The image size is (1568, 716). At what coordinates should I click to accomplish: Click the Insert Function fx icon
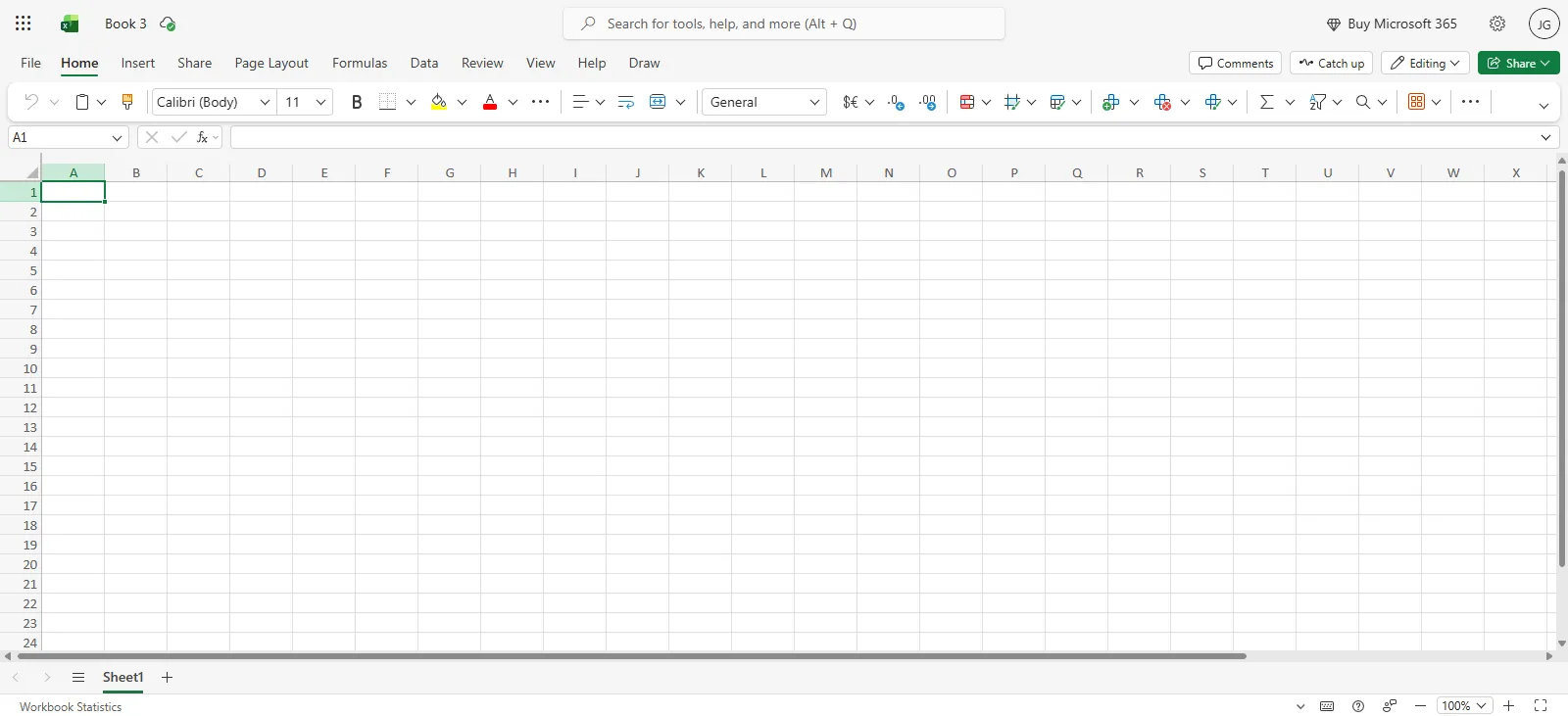click(x=202, y=137)
